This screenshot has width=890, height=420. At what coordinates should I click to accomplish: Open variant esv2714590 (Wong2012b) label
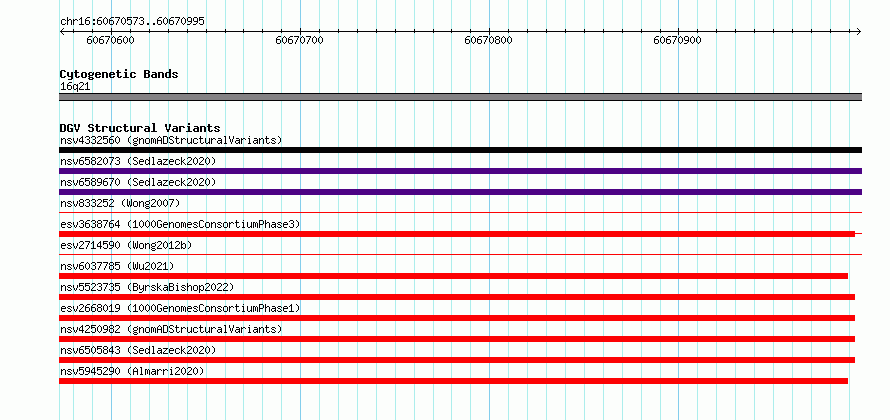[126, 245]
